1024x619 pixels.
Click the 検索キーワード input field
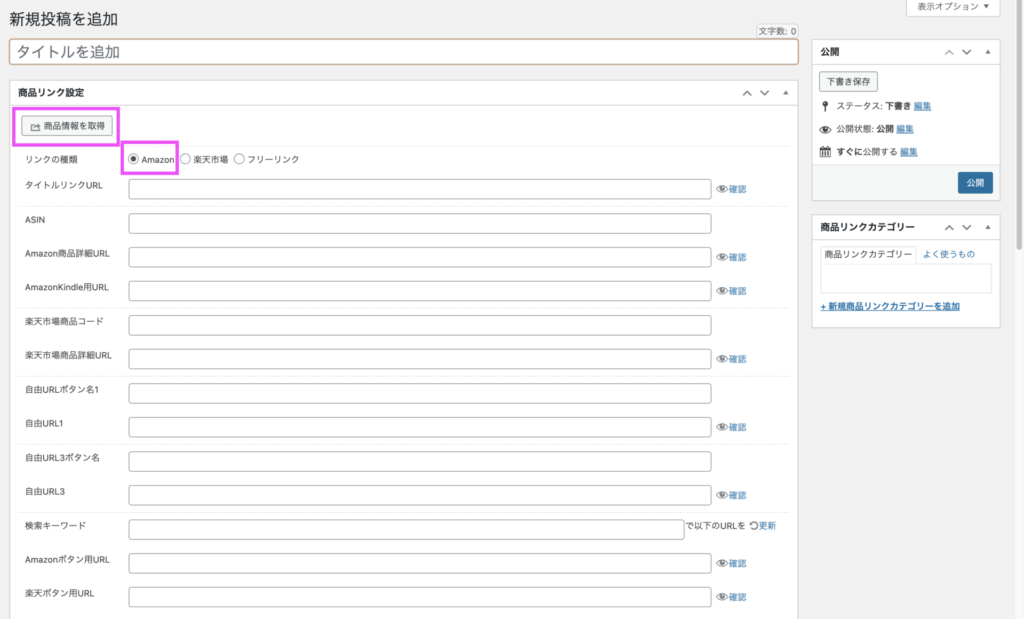[406, 530]
